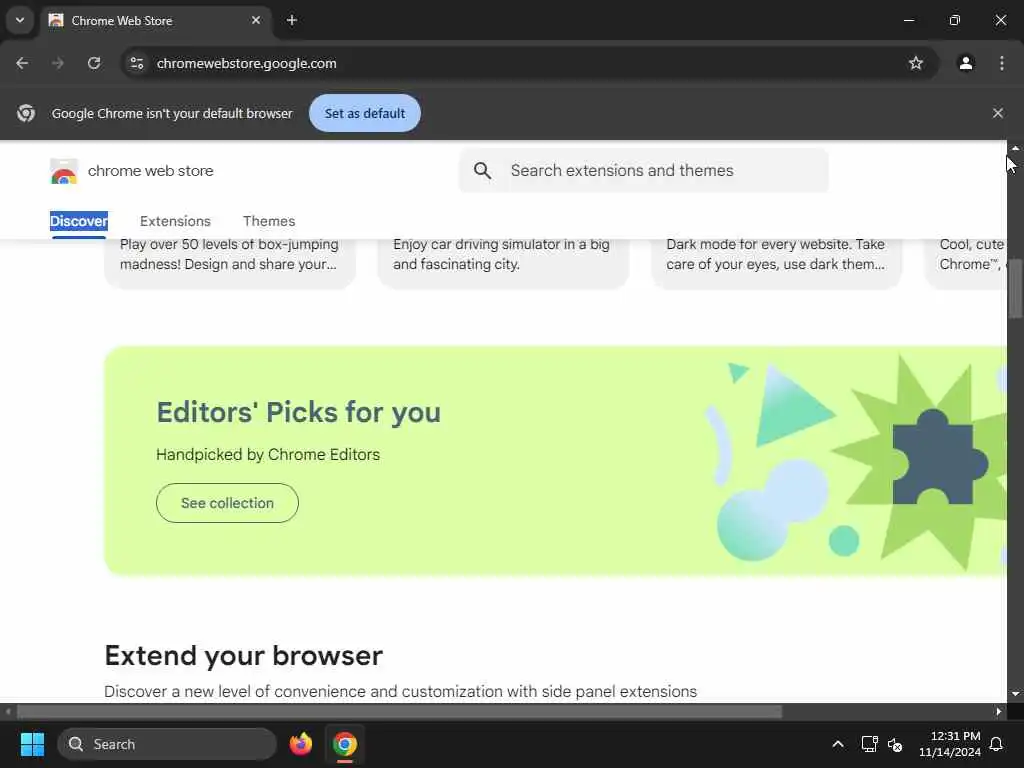Screen dimensions: 1024x768
Task: Click the 'Editors' Picks for you' heading
Action: pos(298,412)
